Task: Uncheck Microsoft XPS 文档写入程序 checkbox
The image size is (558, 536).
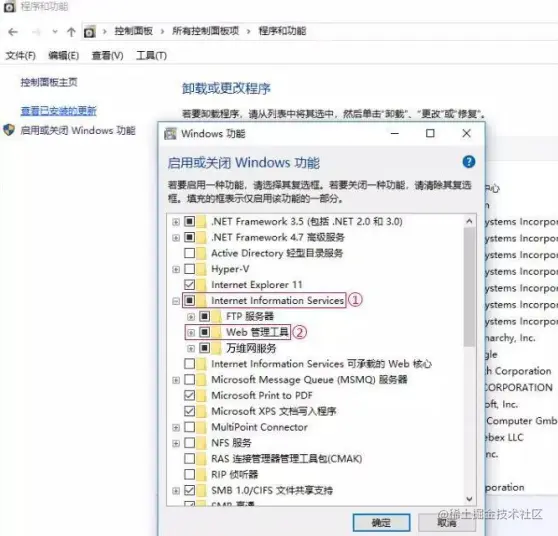Action: pyautogui.click(x=189, y=411)
